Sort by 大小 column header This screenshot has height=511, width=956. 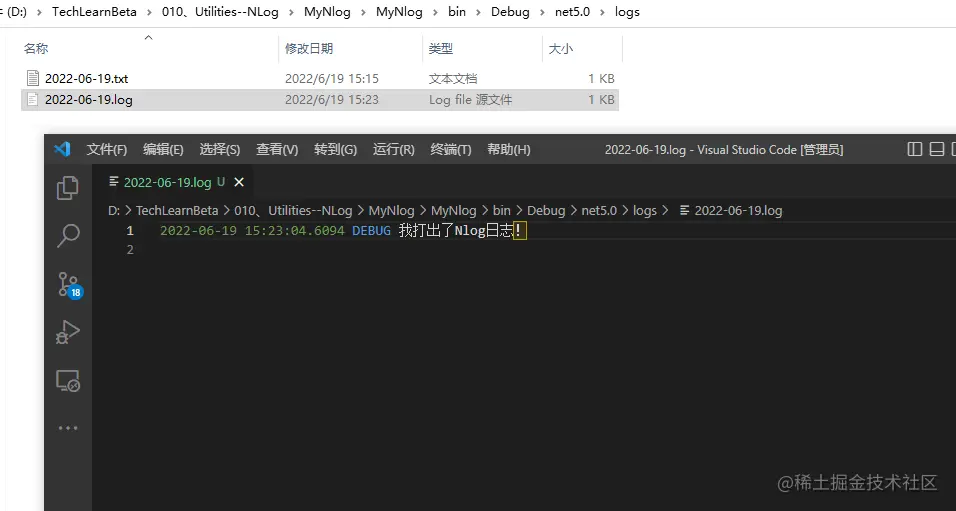coord(560,48)
